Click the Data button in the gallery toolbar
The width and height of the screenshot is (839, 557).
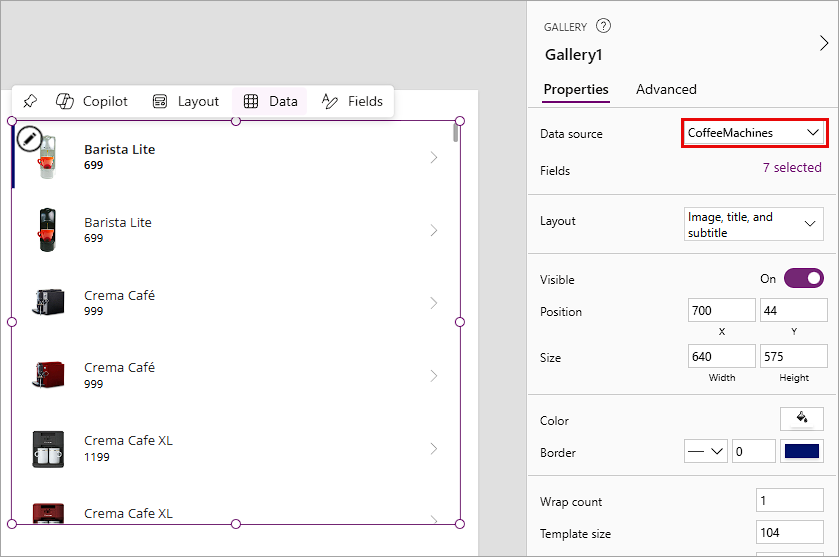(270, 101)
